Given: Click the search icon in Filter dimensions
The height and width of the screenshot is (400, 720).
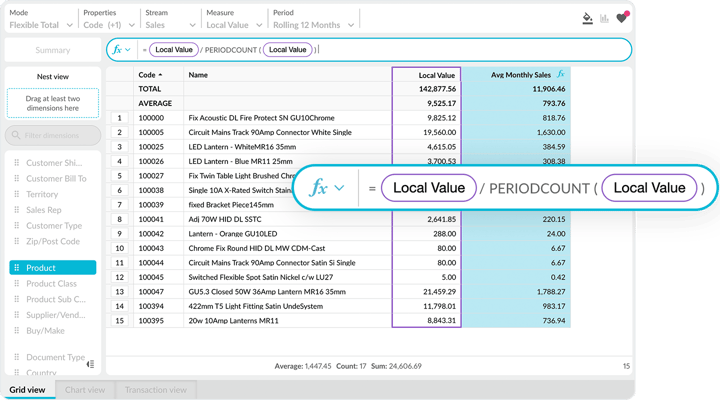Looking at the screenshot, I should tap(16, 135).
